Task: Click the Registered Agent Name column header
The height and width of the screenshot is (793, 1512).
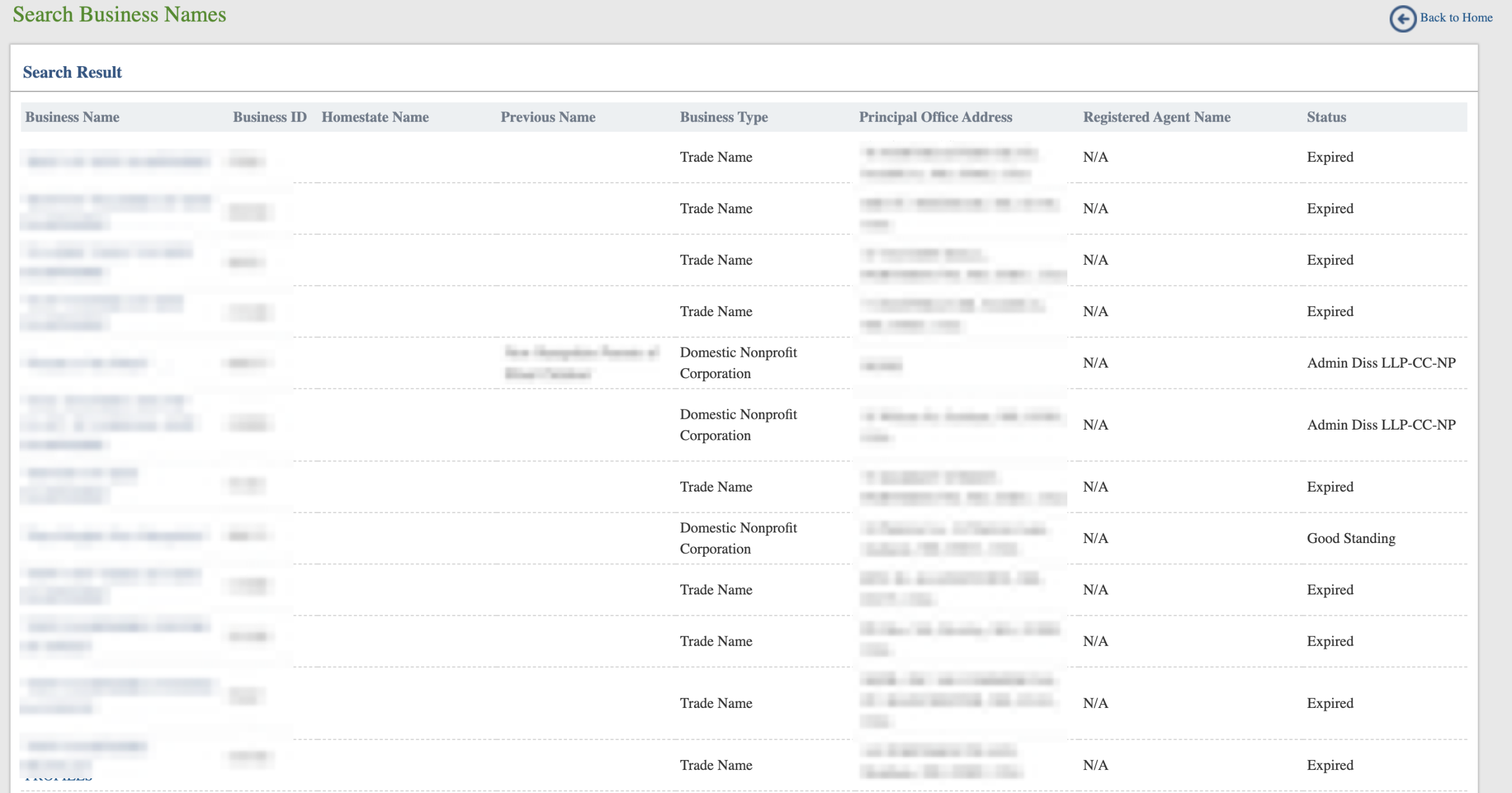Action: (x=1156, y=117)
